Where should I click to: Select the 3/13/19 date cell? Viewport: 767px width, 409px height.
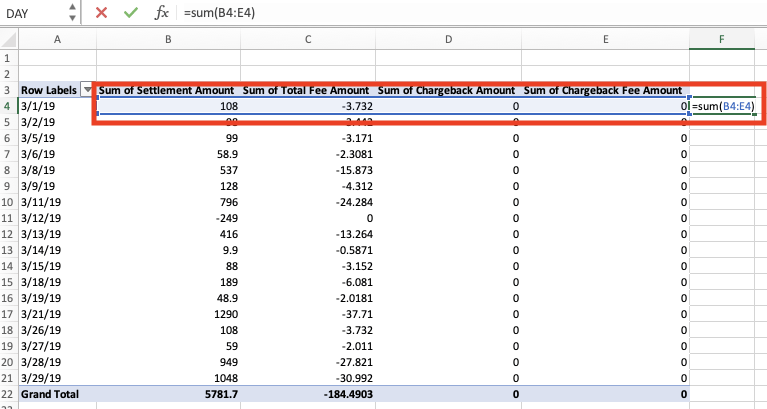coord(57,234)
